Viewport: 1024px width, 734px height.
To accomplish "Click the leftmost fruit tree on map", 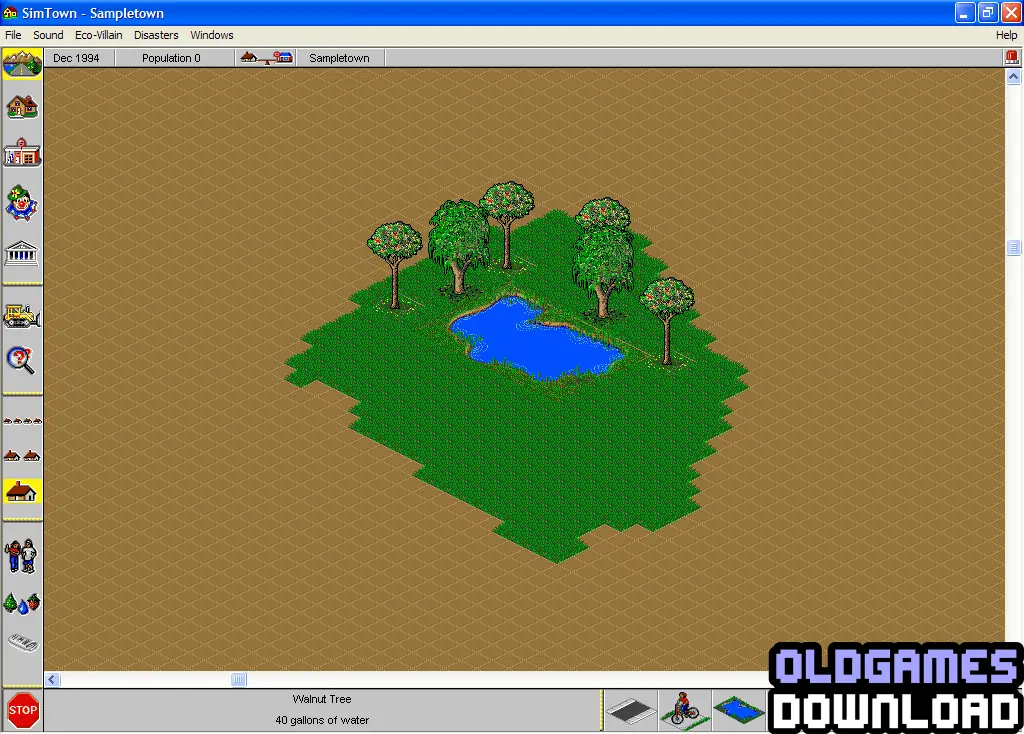I will (x=394, y=264).
